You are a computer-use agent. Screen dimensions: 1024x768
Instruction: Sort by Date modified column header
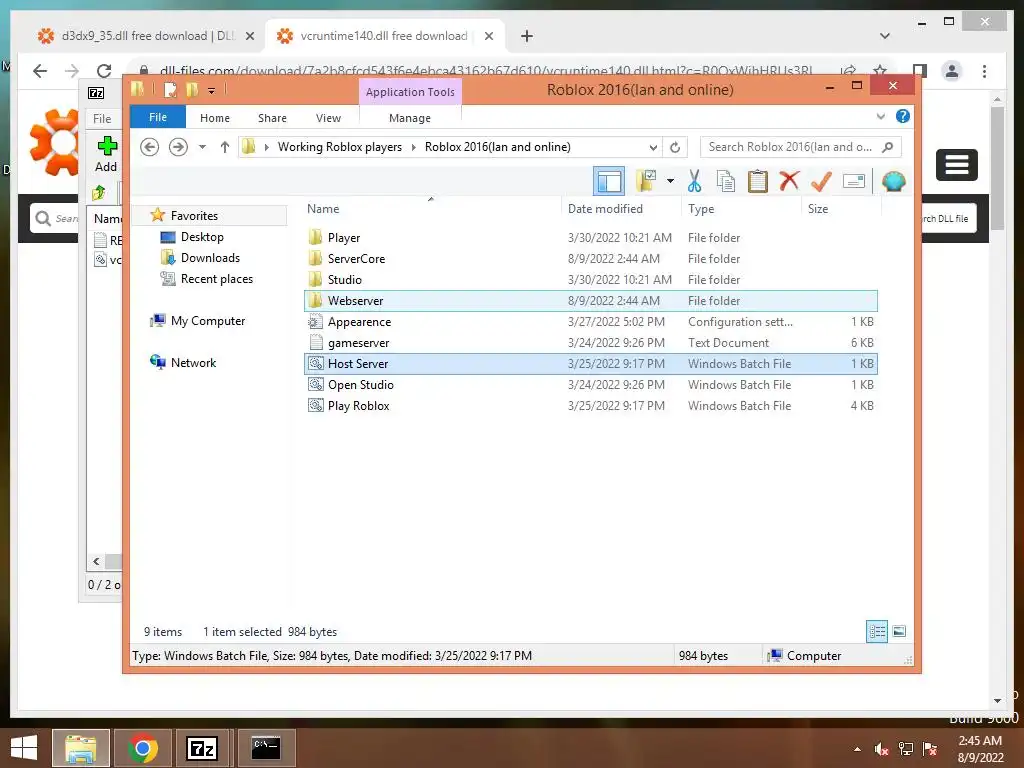tap(620, 209)
